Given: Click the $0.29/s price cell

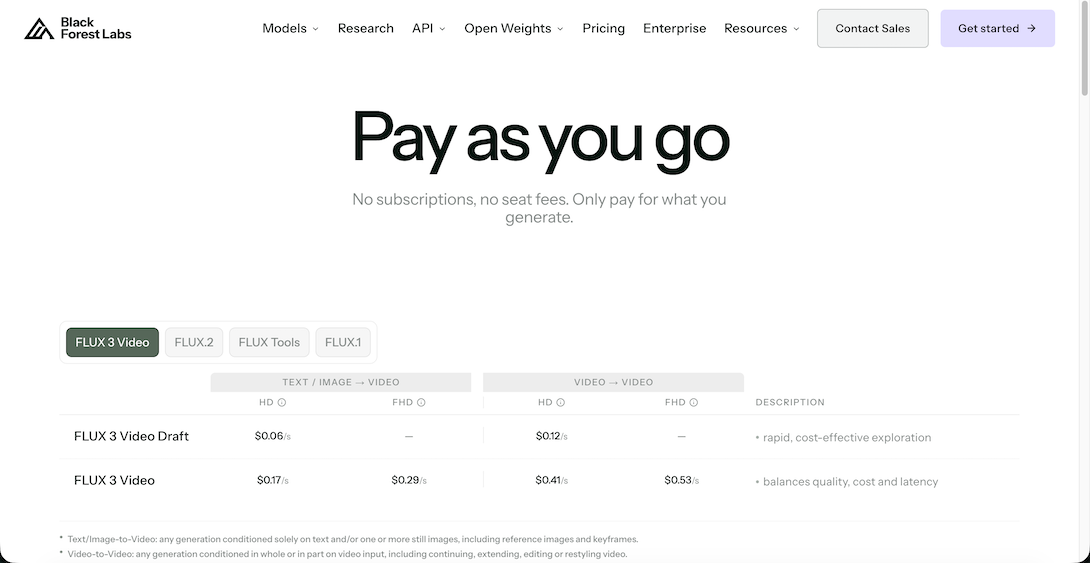Looking at the screenshot, I should coord(409,480).
